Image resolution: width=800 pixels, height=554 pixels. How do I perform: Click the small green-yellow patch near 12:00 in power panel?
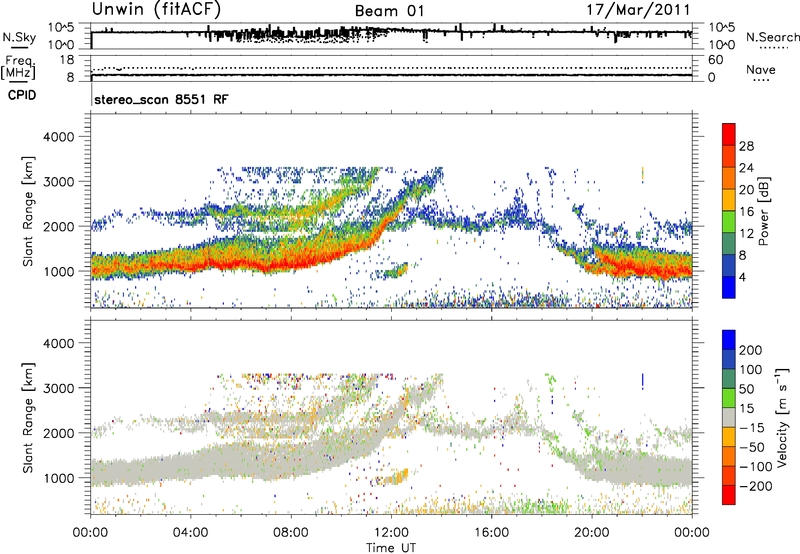pyautogui.click(x=395, y=270)
